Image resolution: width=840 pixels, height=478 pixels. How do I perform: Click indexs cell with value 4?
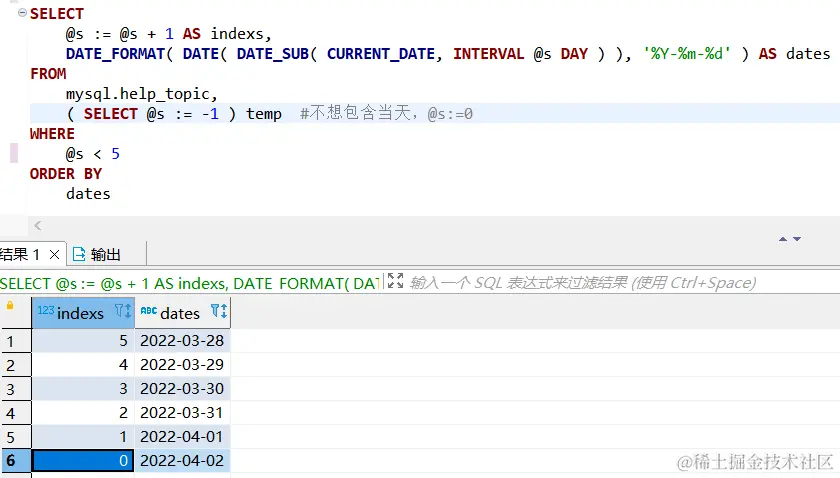click(83, 365)
